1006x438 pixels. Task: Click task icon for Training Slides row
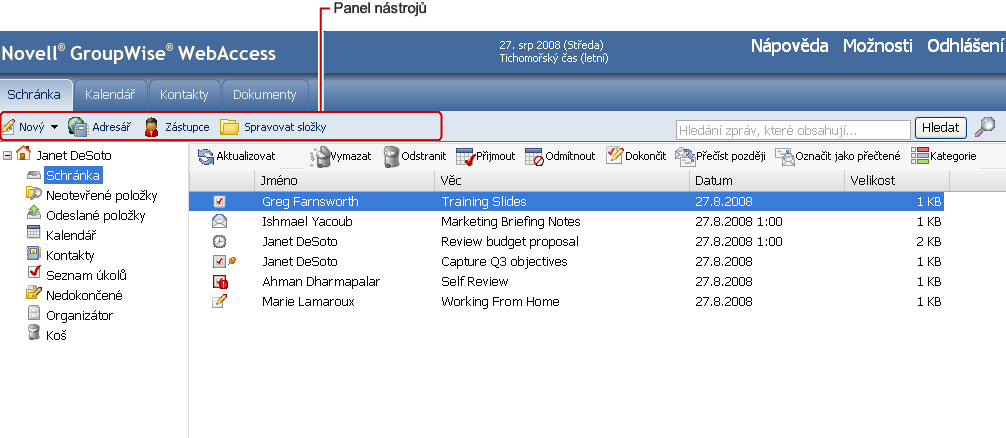219,201
